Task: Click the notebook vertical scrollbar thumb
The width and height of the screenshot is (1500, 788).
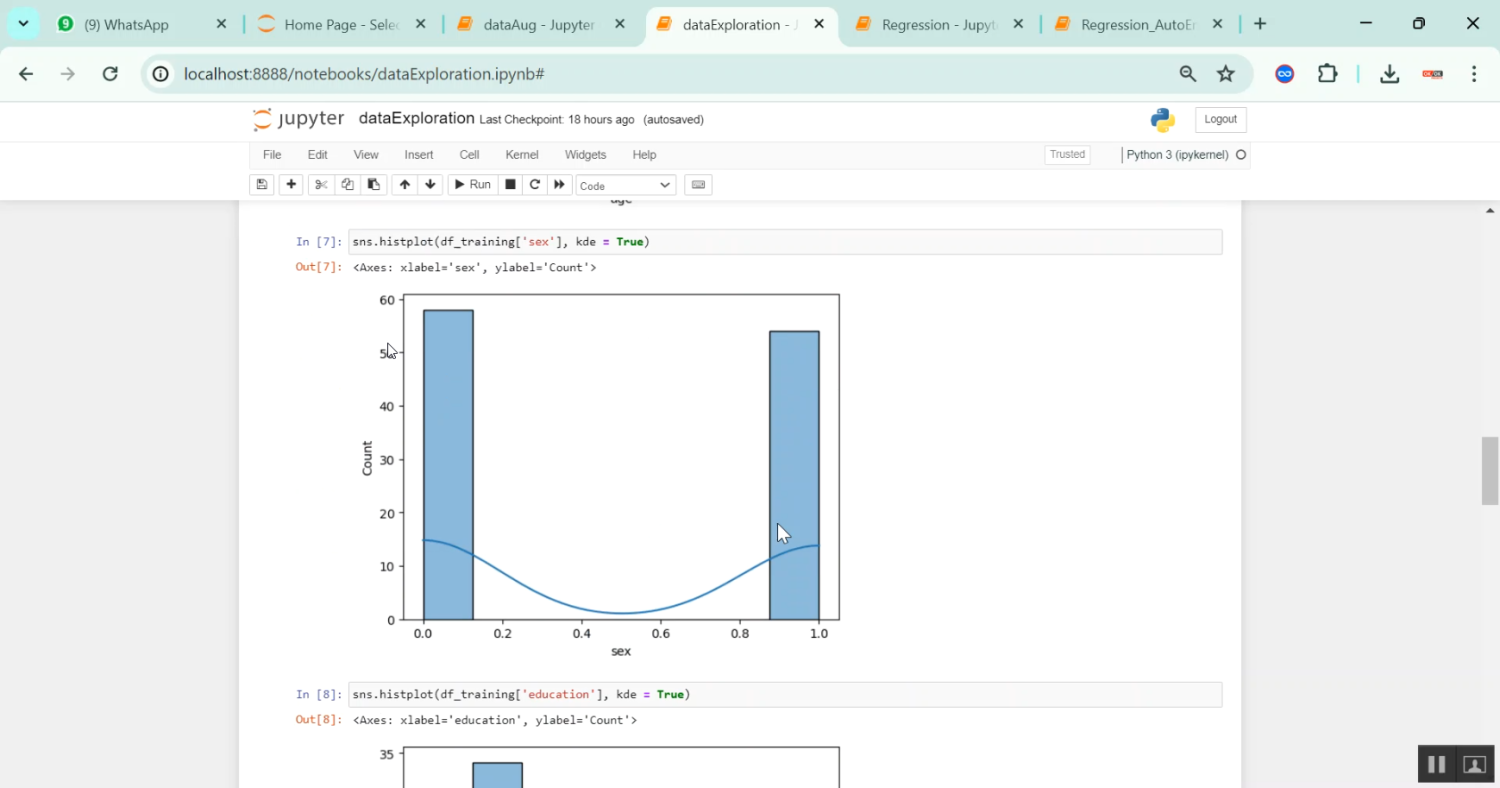Action: coord(1489,470)
